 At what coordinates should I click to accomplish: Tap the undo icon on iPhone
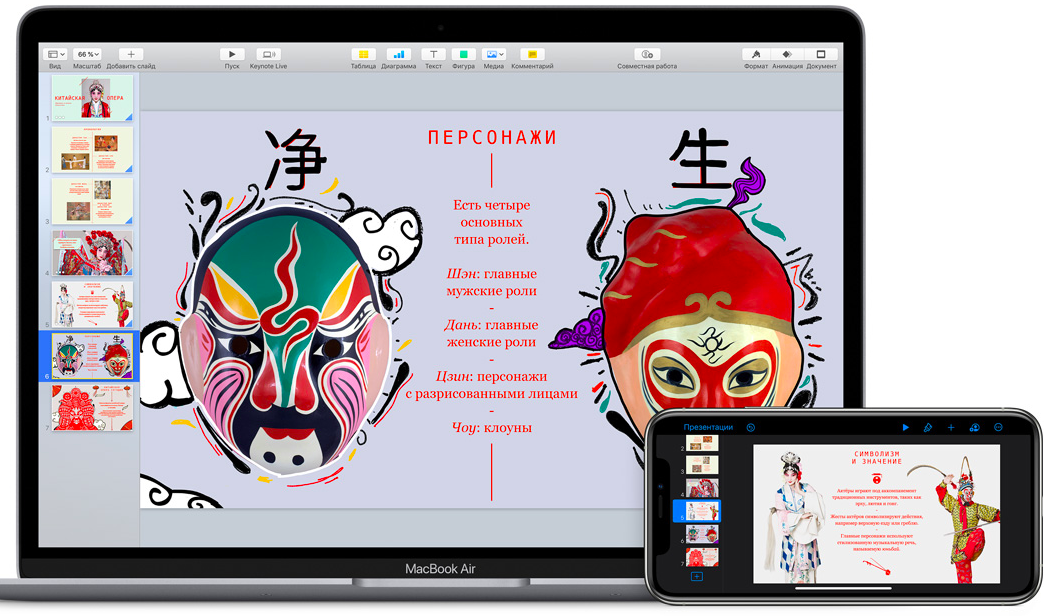click(751, 427)
